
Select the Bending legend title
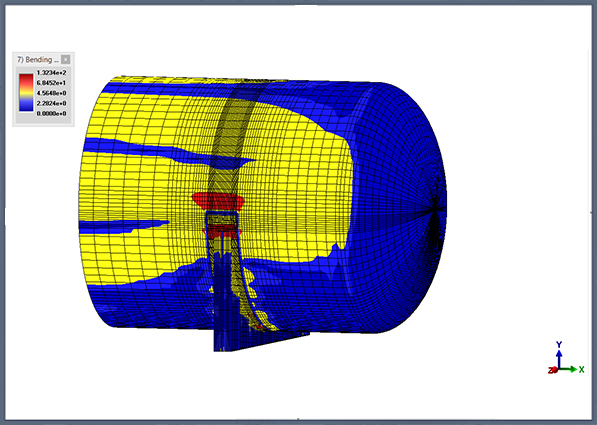pyautogui.click(x=38, y=59)
